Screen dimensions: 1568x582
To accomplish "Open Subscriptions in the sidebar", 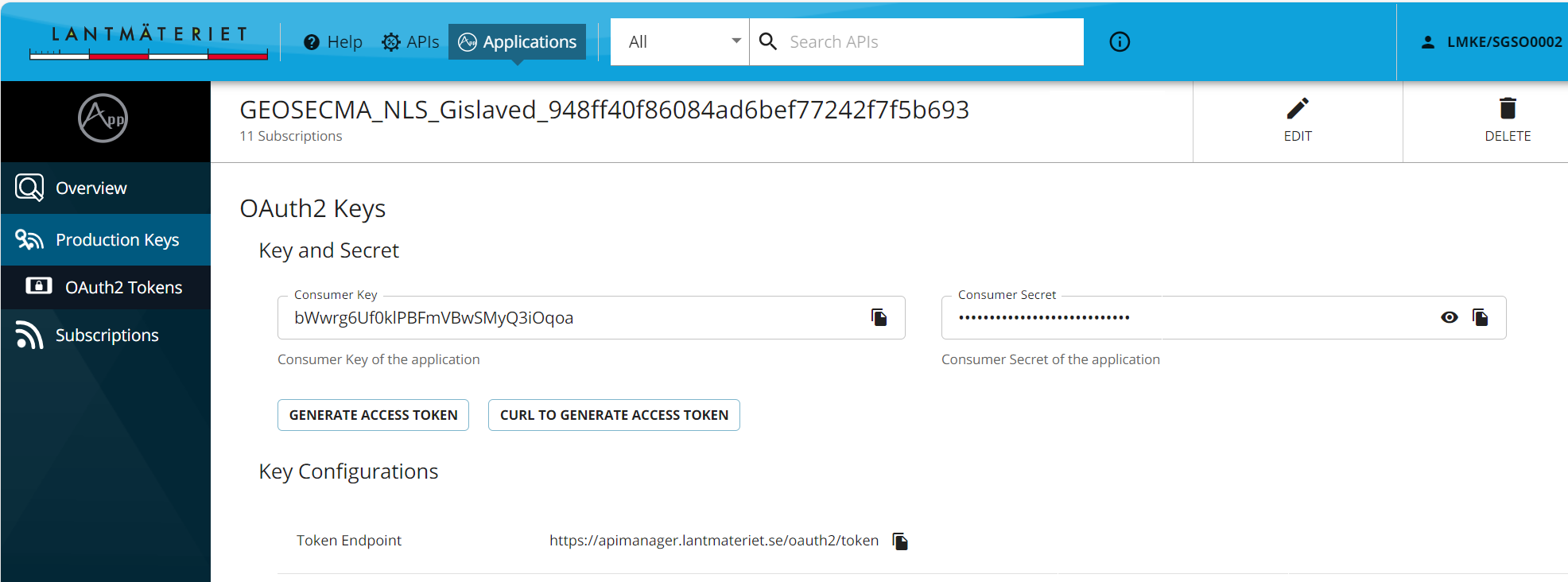I will click(x=107, y=336).
